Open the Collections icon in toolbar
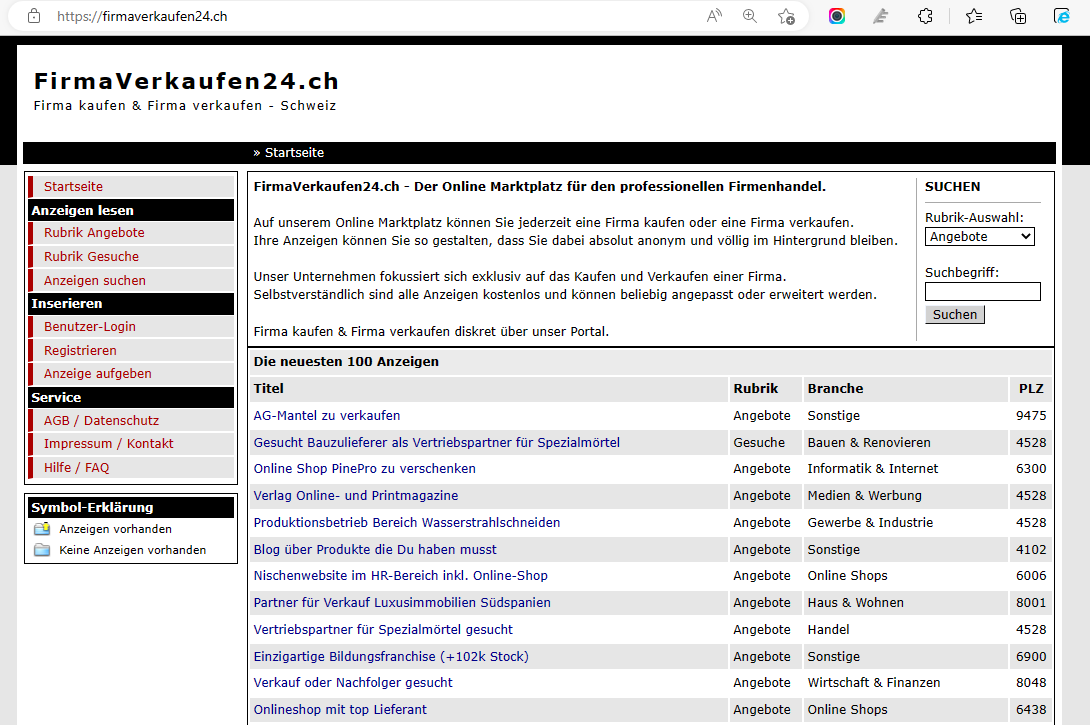The image size is (1090, 725). tap(1018, 16)
